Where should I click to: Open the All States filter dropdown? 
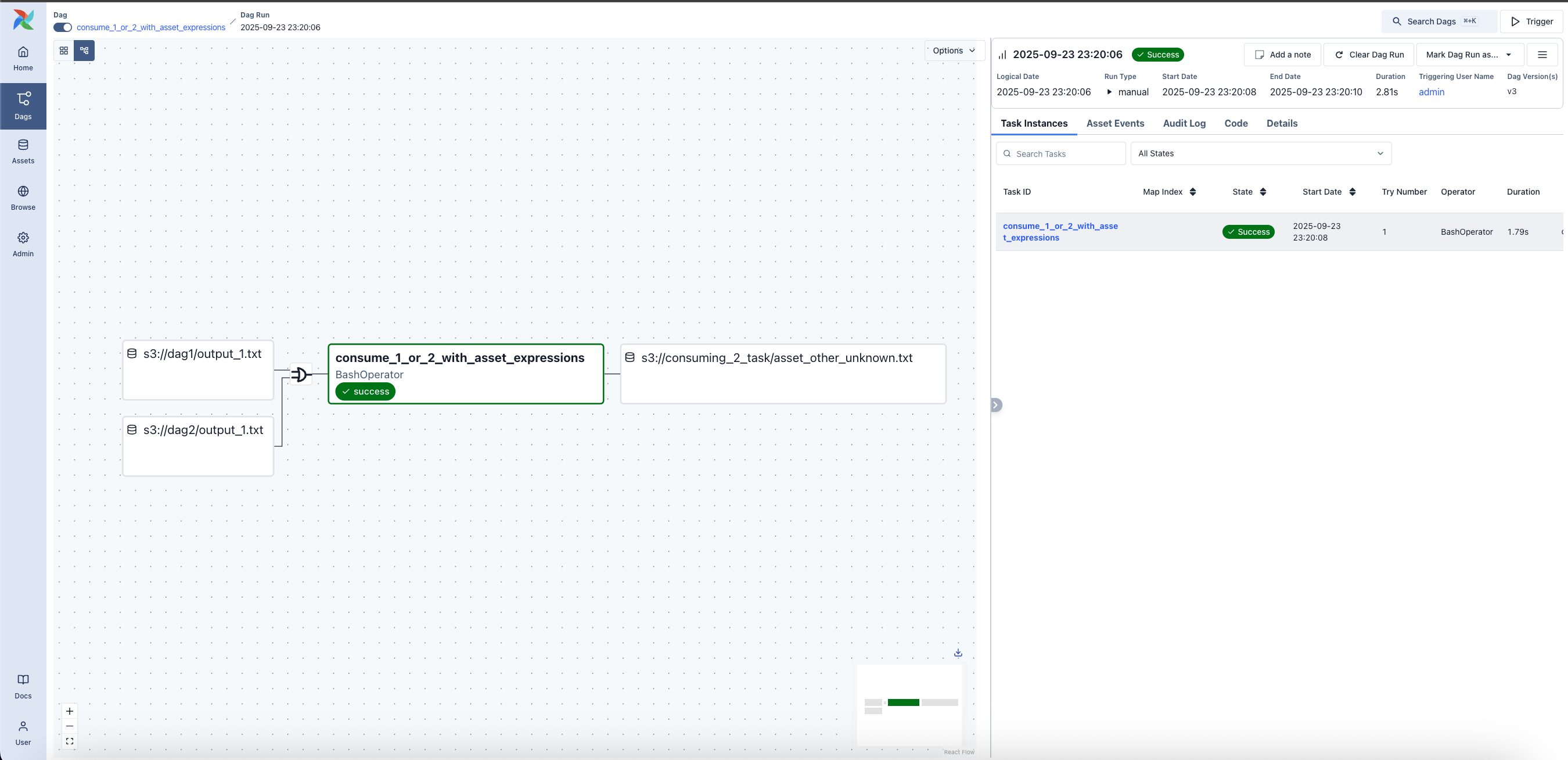[x=1261, y=153]
